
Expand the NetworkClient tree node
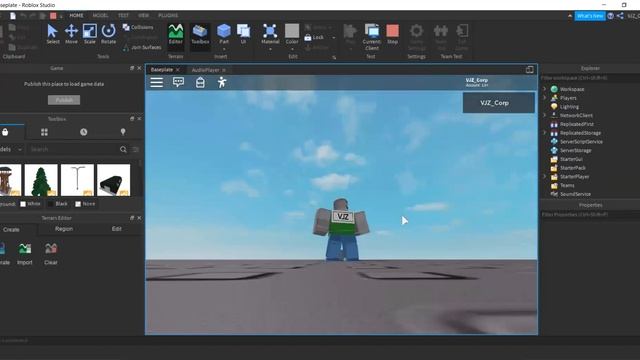click(544, 116)
